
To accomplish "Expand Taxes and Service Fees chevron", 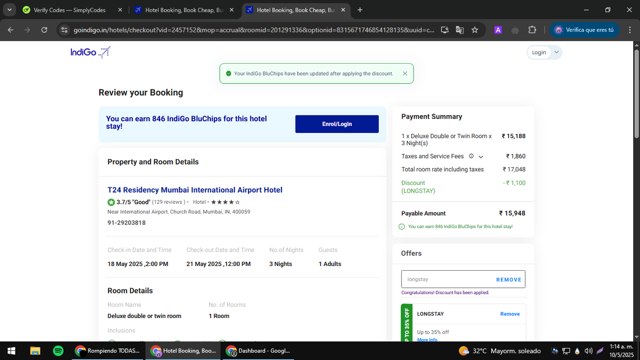I will pos(481,157).
